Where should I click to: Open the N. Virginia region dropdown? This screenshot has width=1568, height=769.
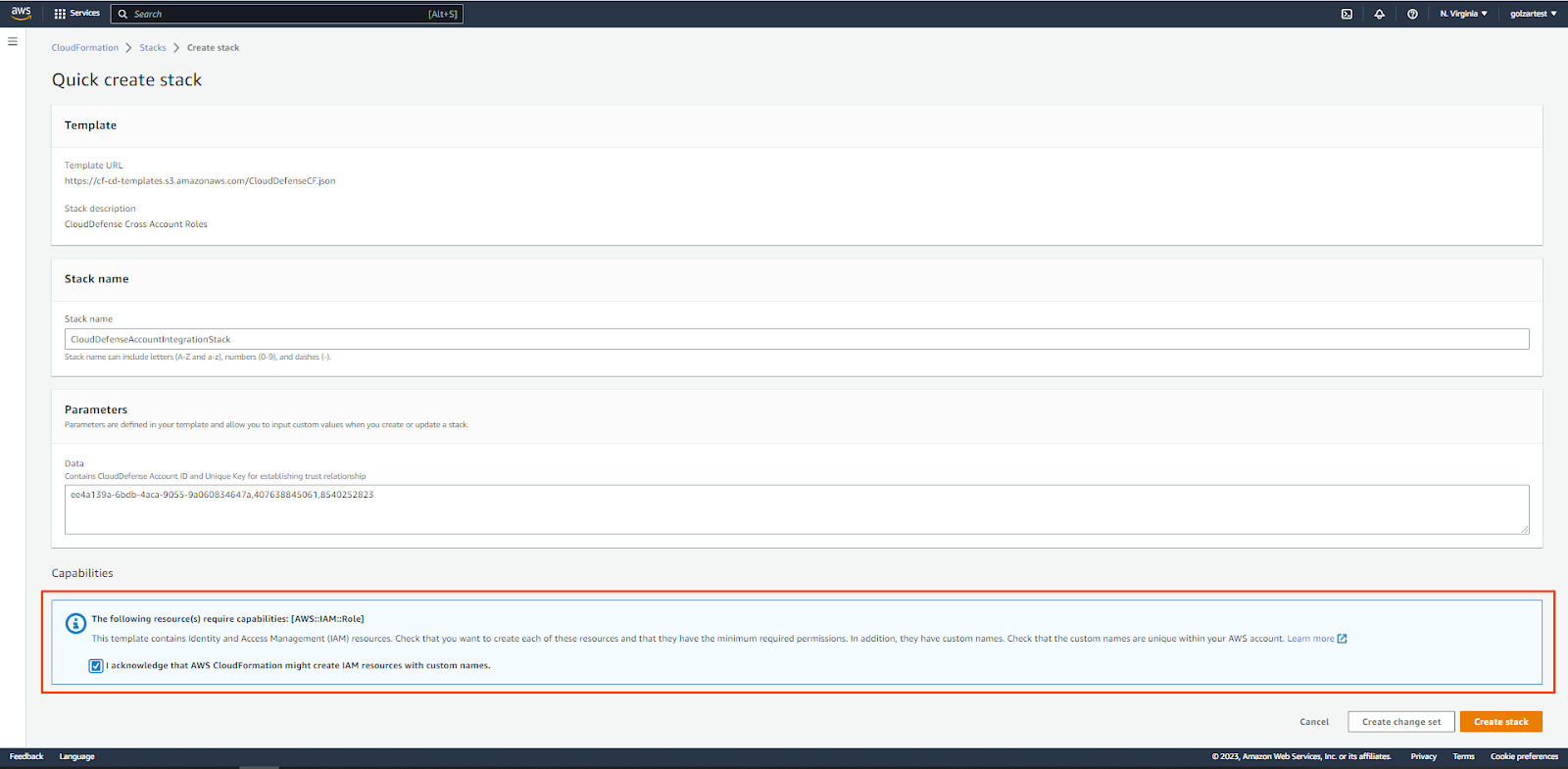coord(1463,14)
